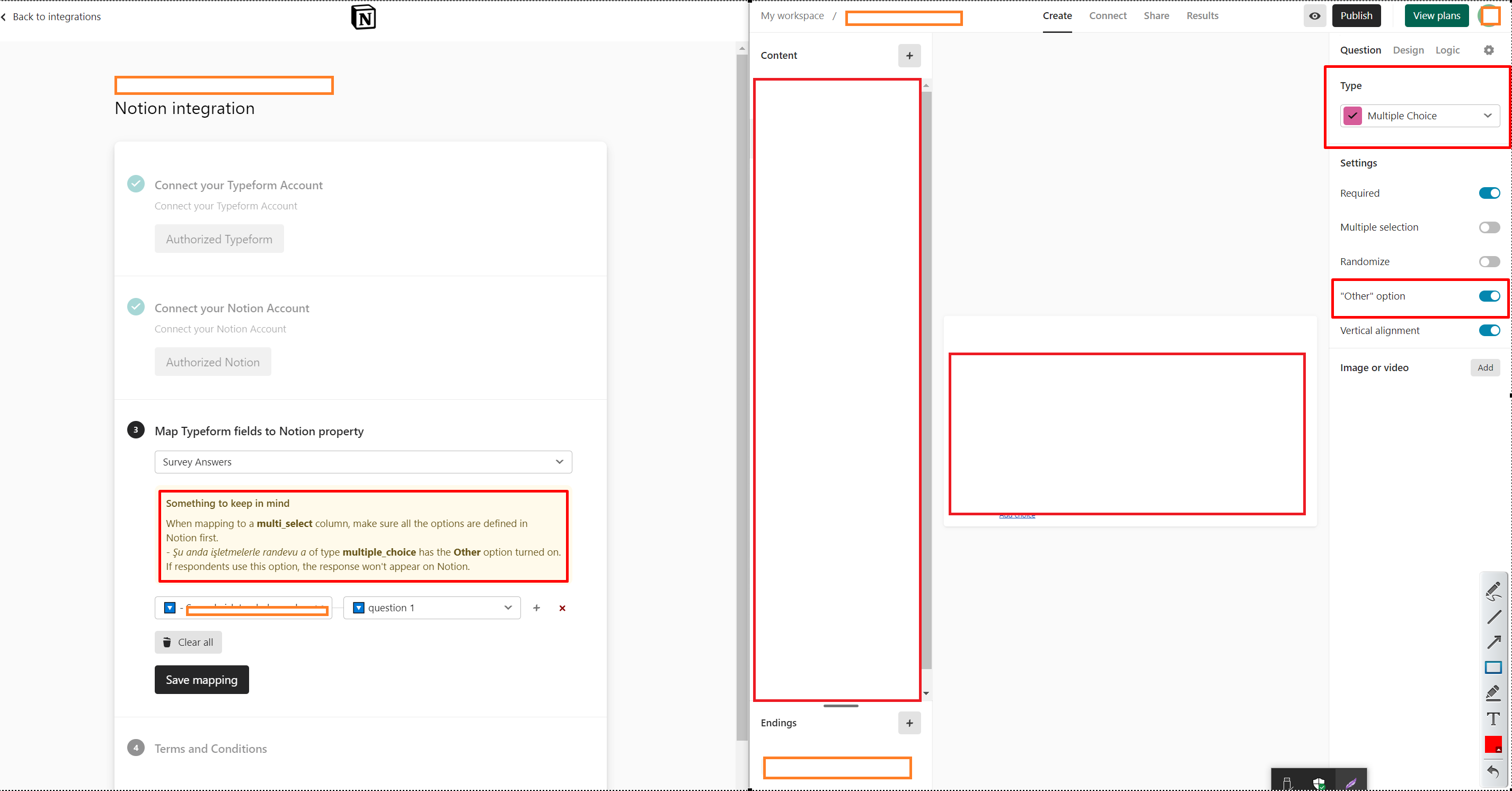Toggle the Required setting
Screen dimensions: 1512x791
[1489, 193]
